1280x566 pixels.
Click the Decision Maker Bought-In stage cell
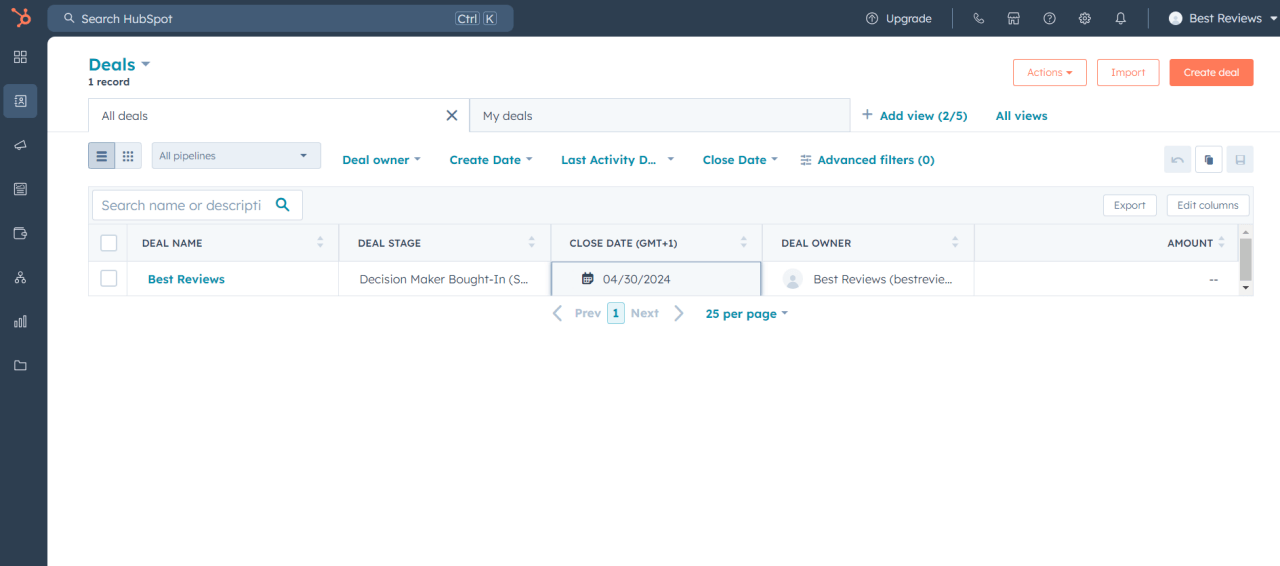pyautogui.click(x=445, y=279)
